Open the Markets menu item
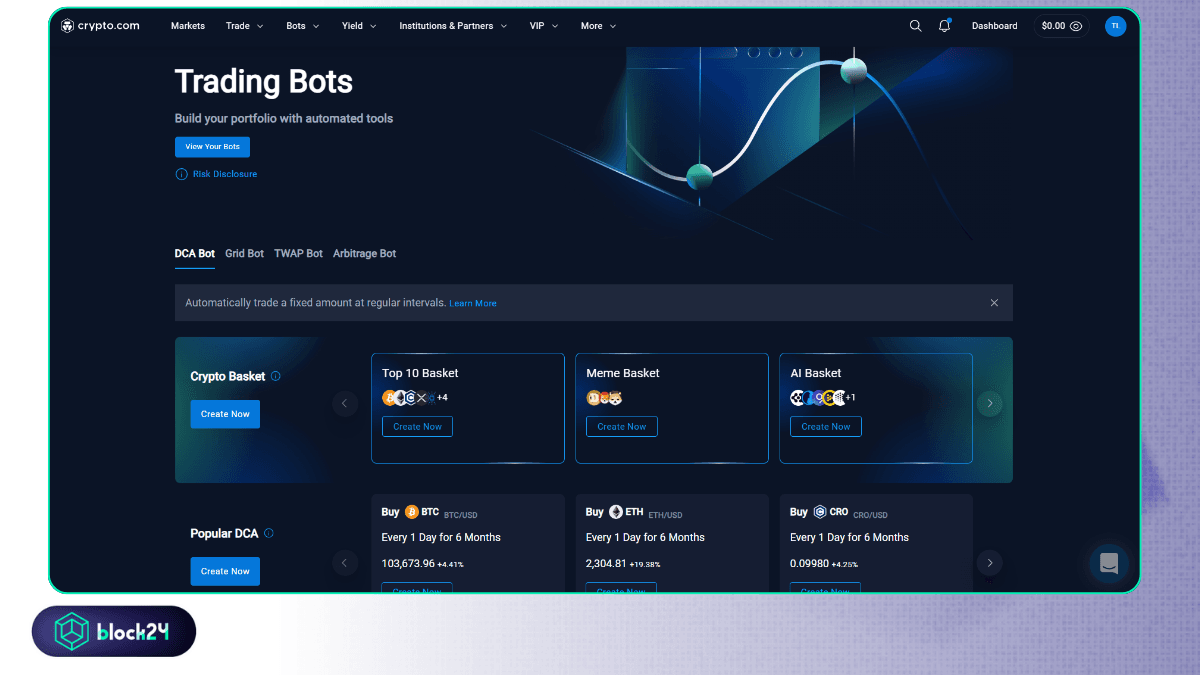The height and width of the screenshot is (675, 1200). pyautogui.click(x=188, y=26)
